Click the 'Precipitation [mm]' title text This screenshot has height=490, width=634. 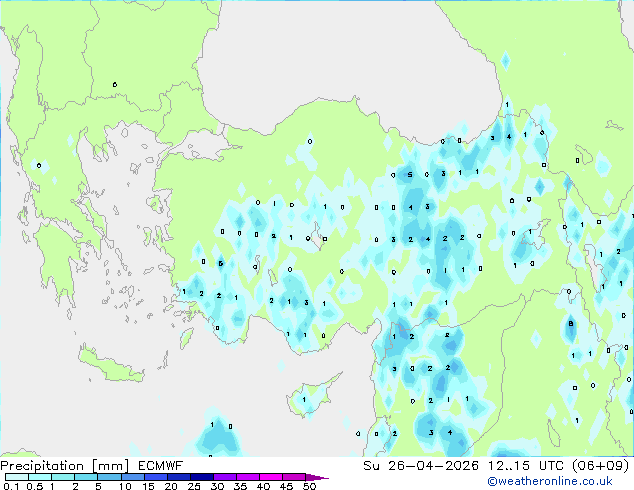point(65,466)
